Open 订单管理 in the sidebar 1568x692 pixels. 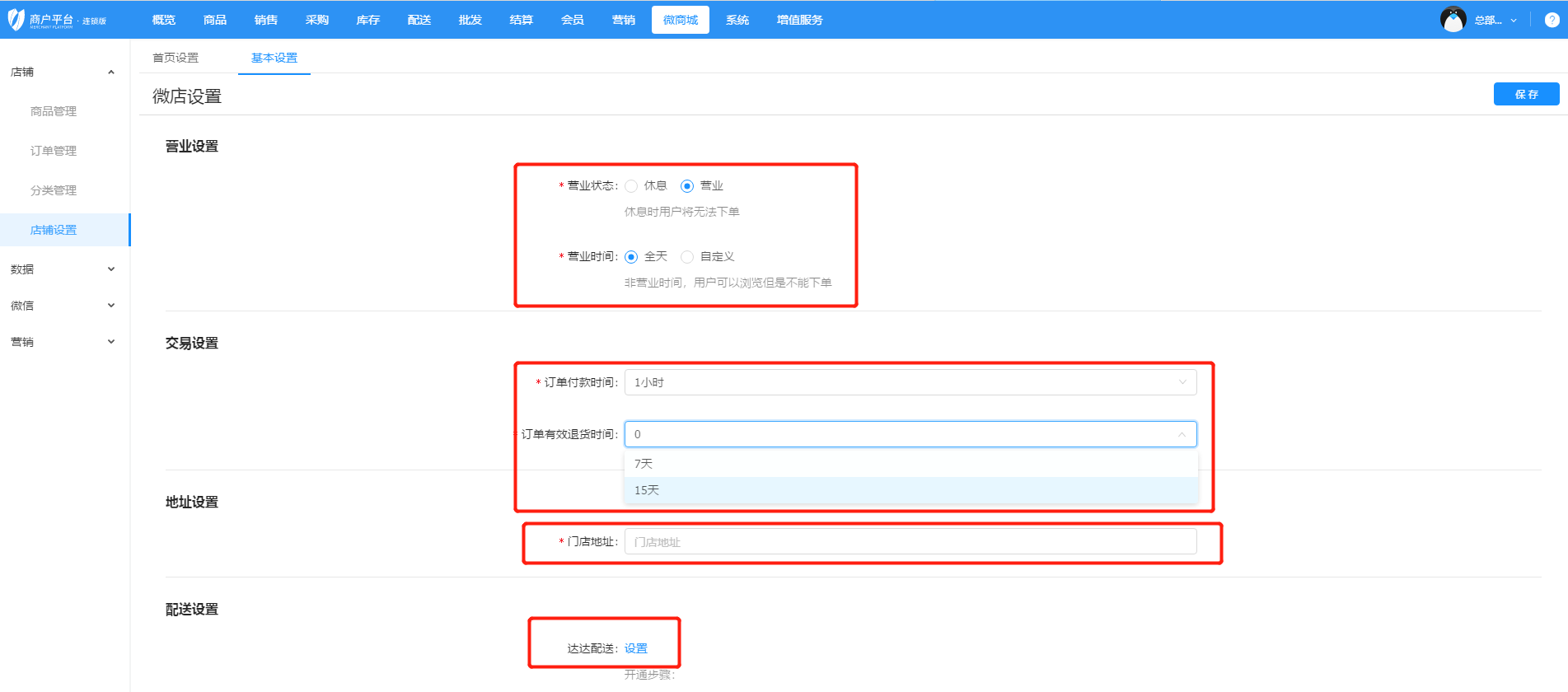pos(54,151)
